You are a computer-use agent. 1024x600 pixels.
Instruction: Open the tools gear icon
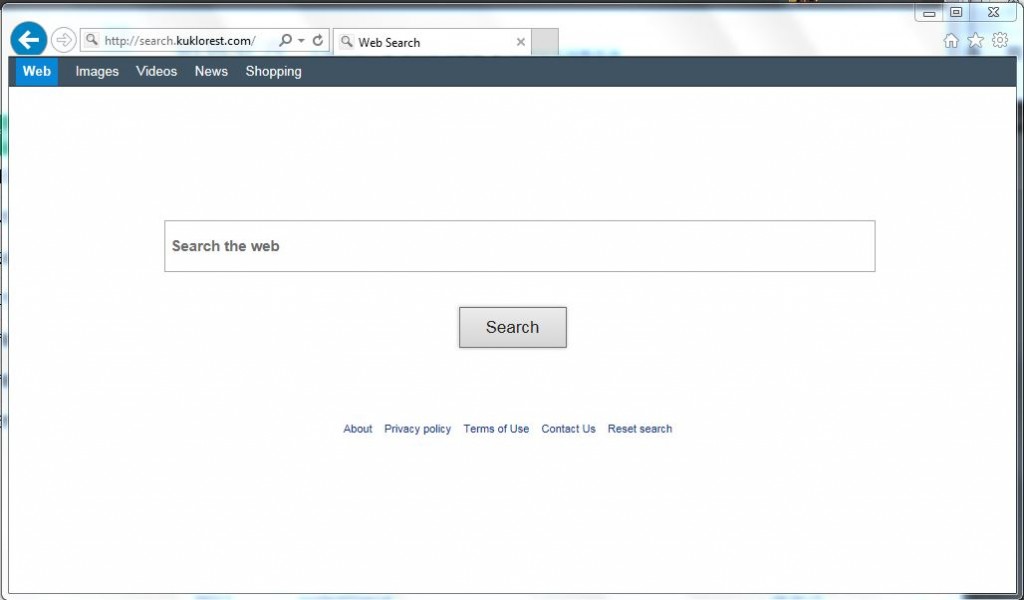[1000, 40]
